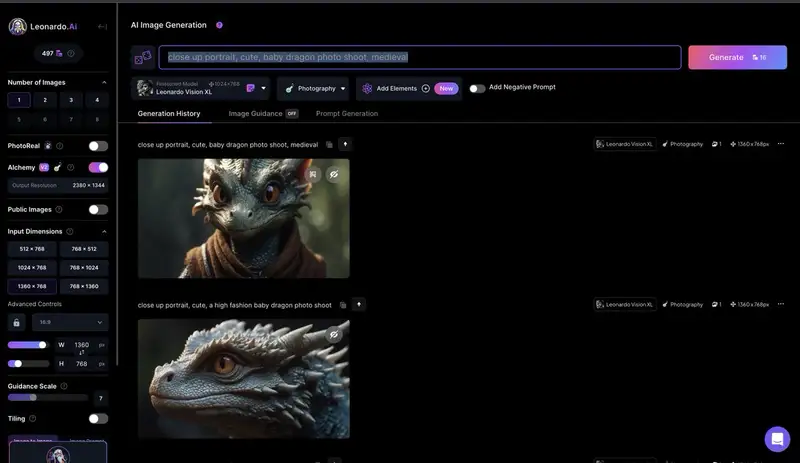Open Guidance Scale info icon
The image size is (800, 463).
[64, 386]
